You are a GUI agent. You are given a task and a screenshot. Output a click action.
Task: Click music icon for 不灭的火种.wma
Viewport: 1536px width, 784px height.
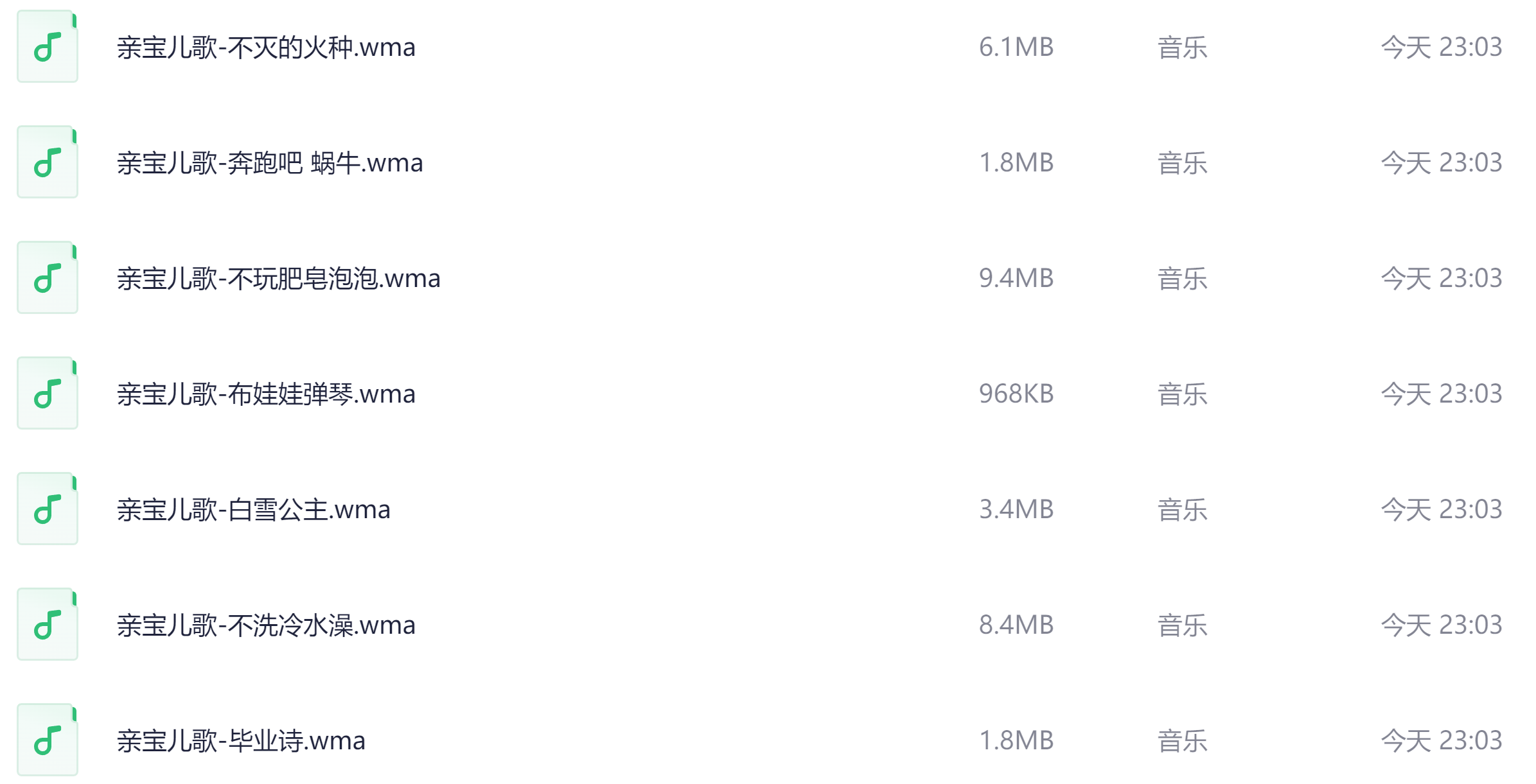[x=48, y=47]
